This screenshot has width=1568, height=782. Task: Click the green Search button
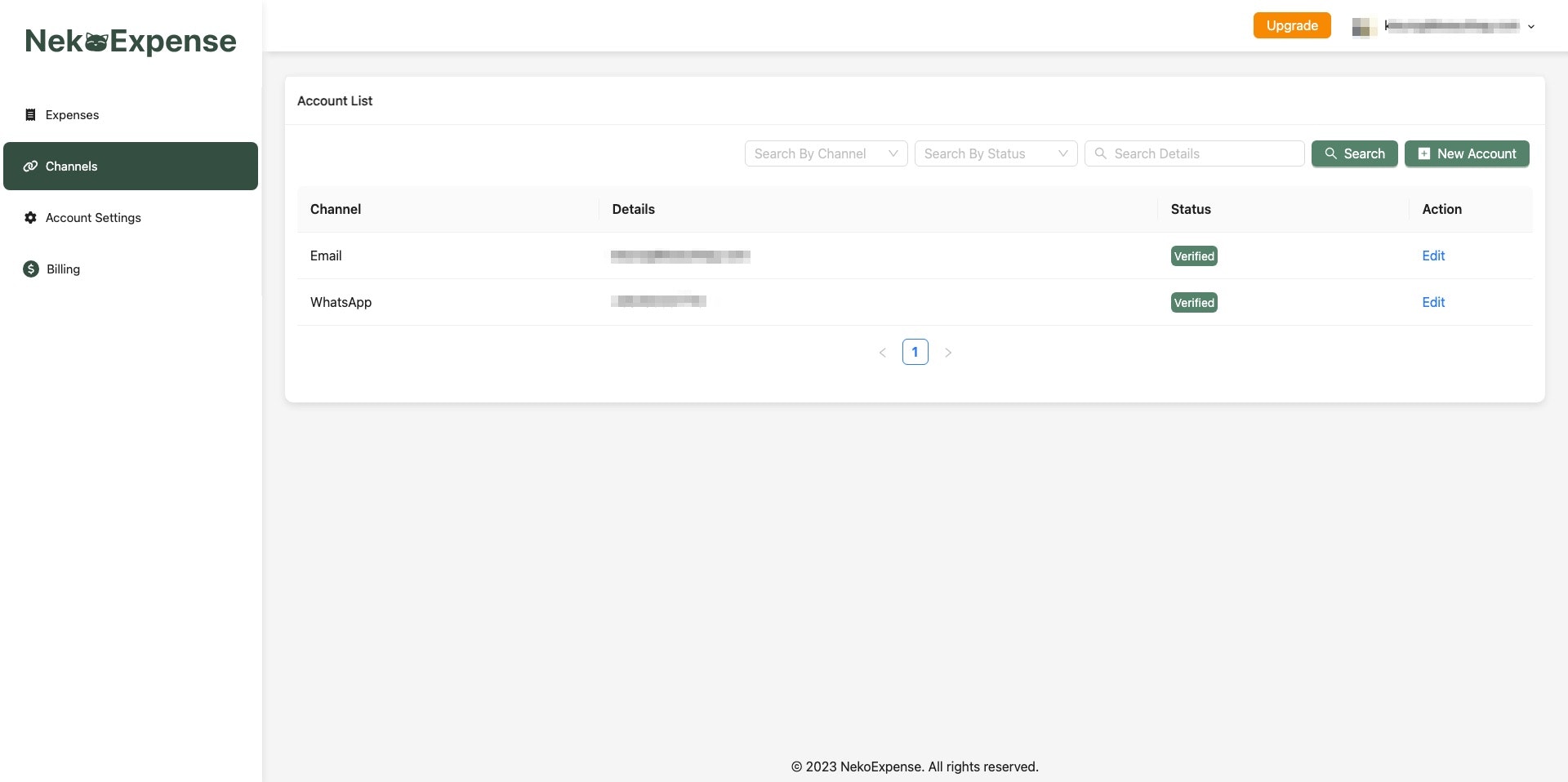(1355, 153)
